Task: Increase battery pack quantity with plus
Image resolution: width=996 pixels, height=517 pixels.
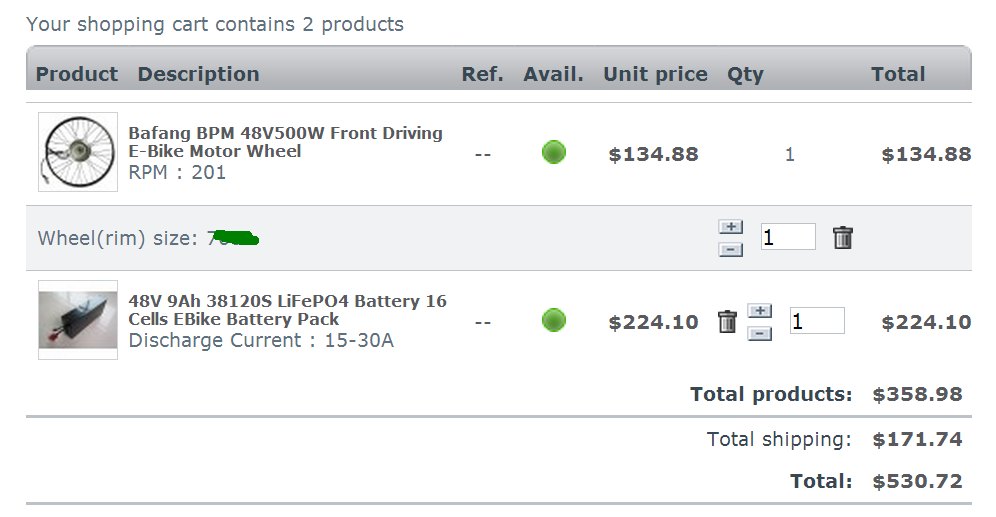Action: click(x=760, y=311)
